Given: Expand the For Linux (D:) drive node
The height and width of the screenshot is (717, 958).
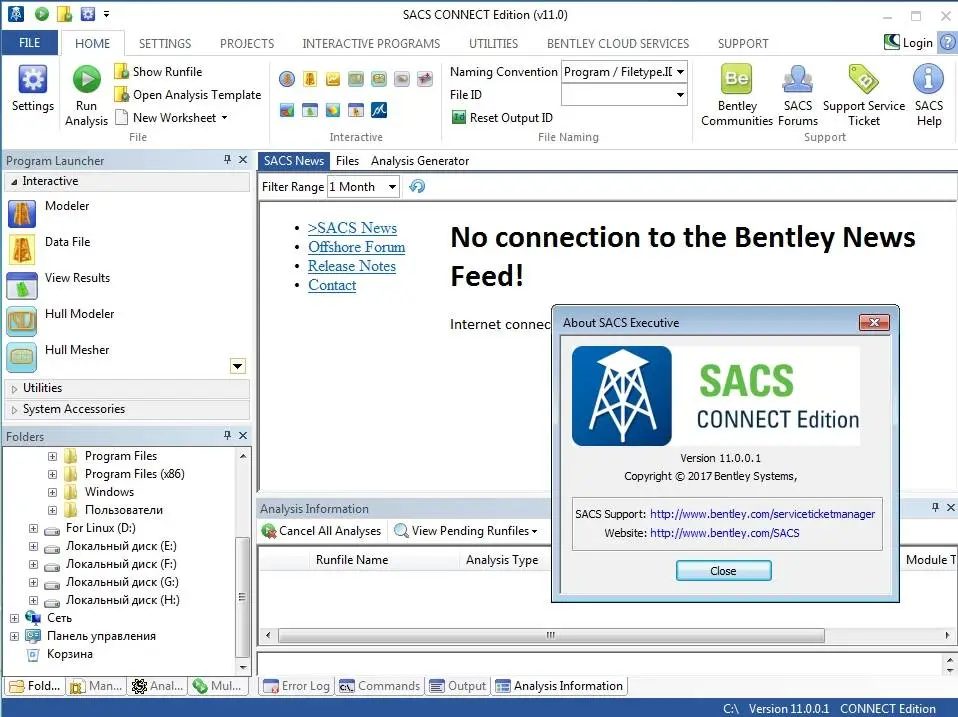Looking at the screenshot, I should pyautogui.click(x=34, y=528).
